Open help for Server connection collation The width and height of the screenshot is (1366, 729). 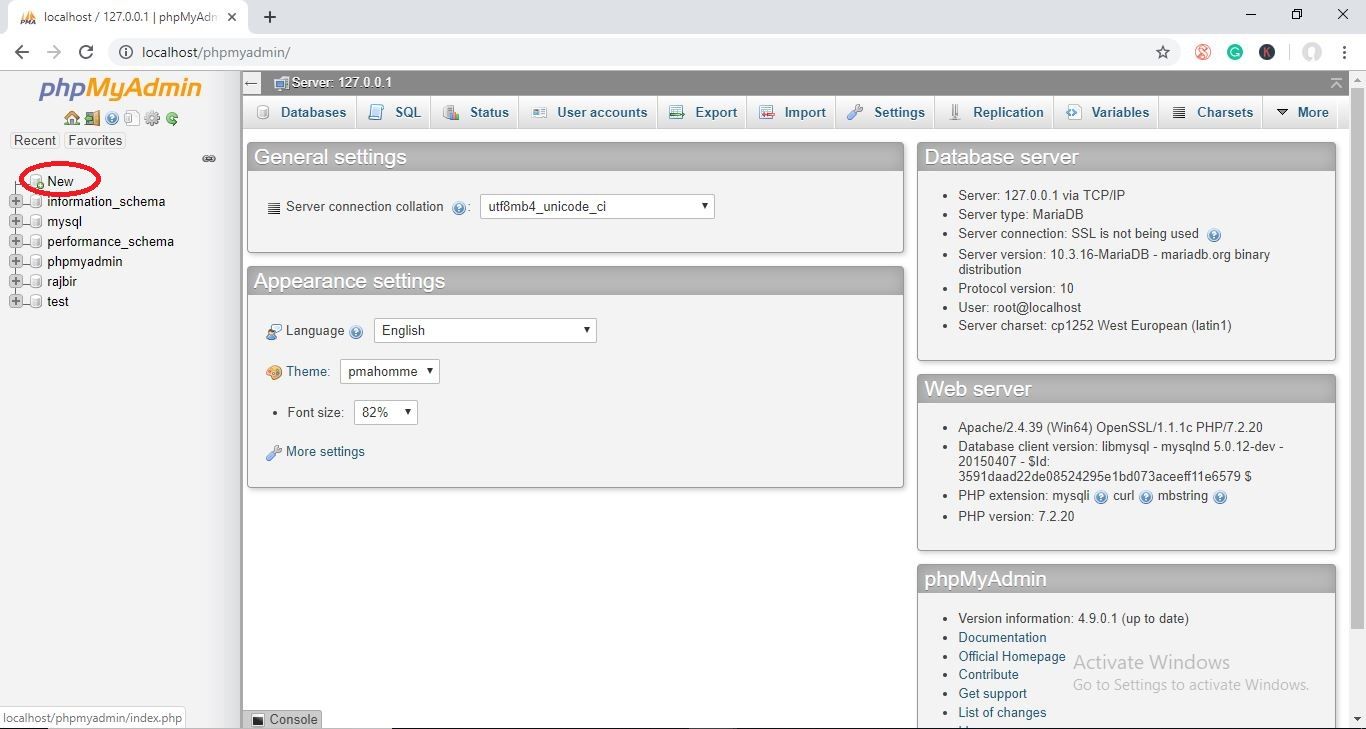pos(459,208)
